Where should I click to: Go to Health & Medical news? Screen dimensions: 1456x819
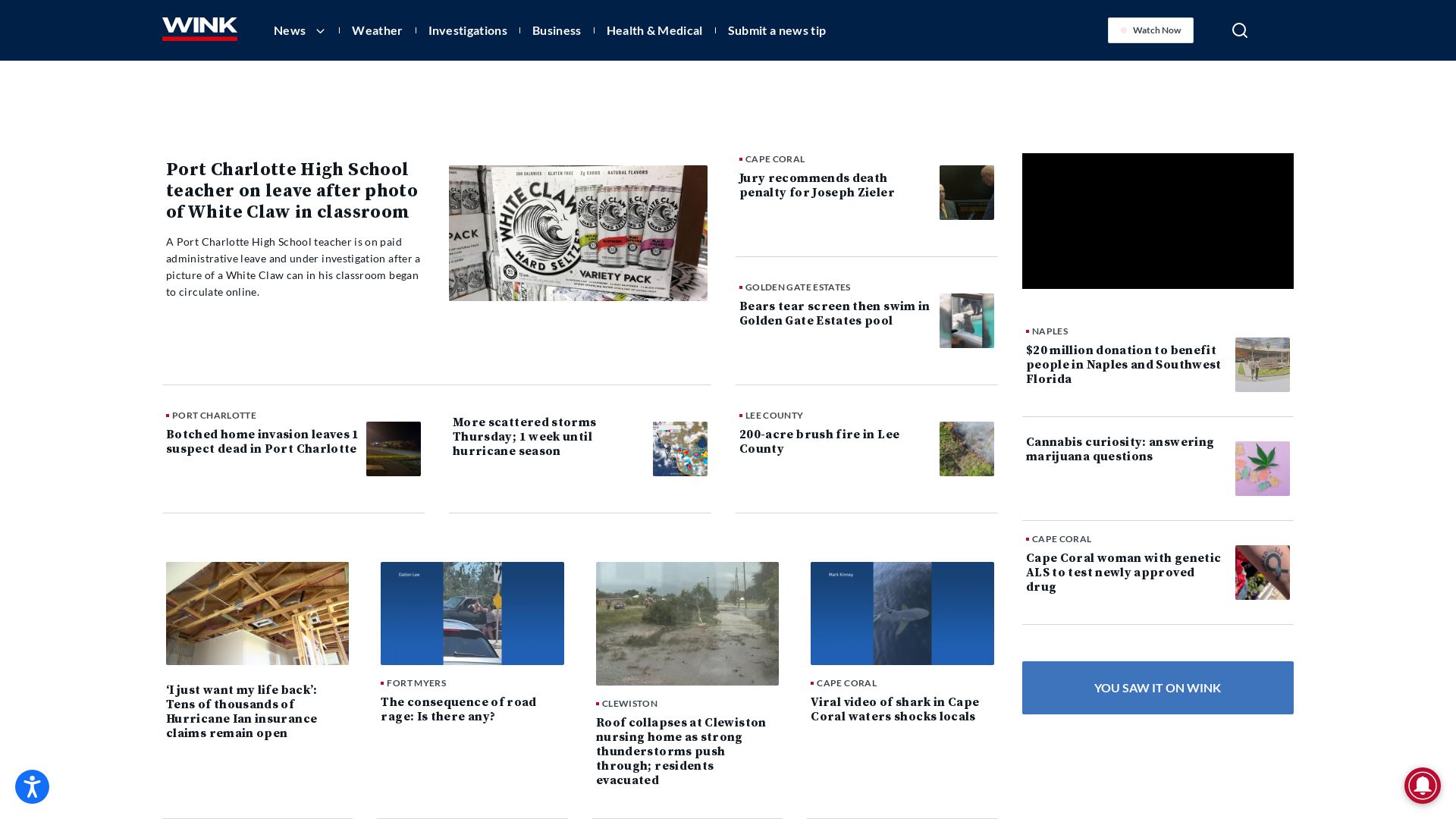[x=654, y=30]
